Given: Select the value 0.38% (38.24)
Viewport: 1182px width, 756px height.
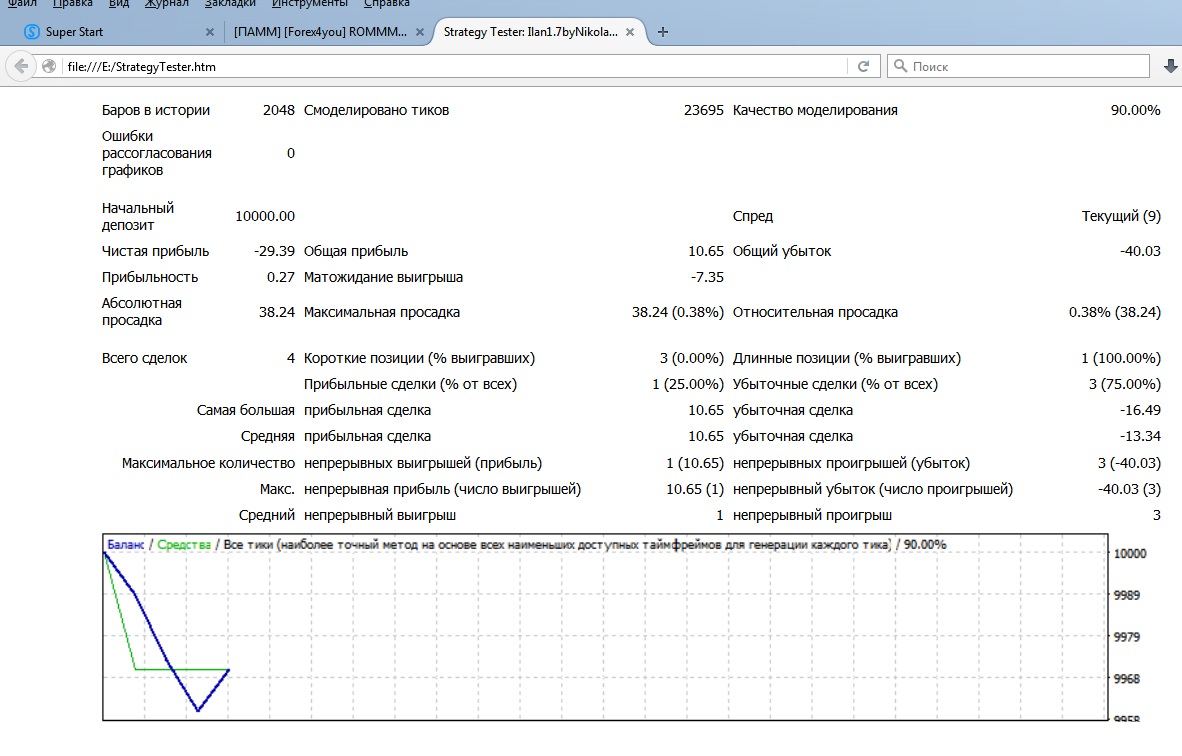Looking at the screenshot, I should [1115, 312].
